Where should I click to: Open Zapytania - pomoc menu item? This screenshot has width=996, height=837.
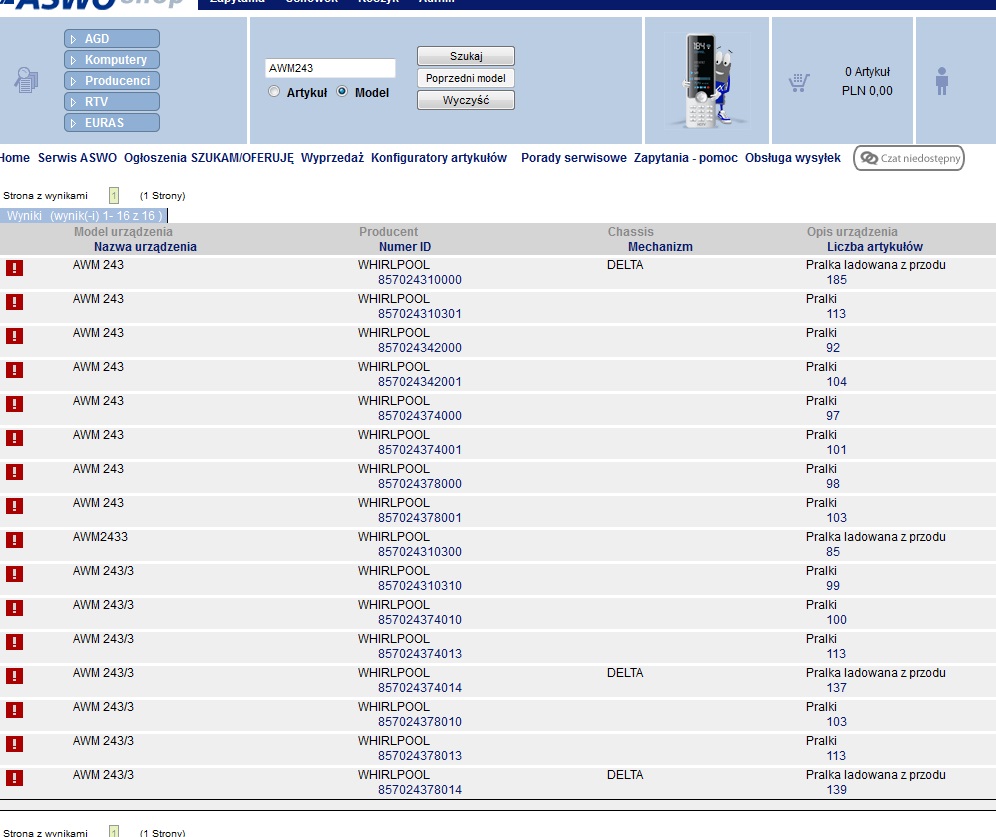[685, 157]
